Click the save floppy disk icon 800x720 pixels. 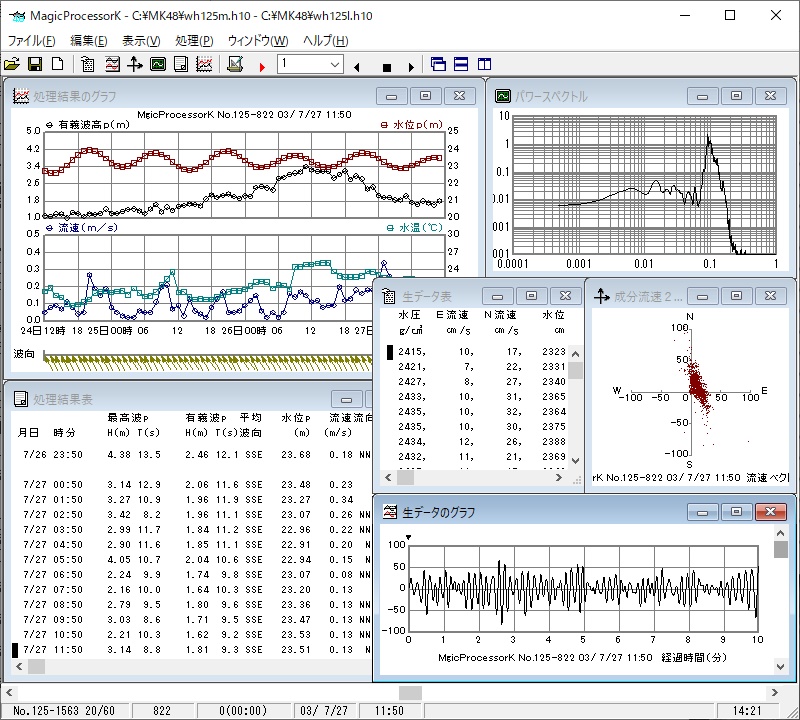(x=35, y=65)
